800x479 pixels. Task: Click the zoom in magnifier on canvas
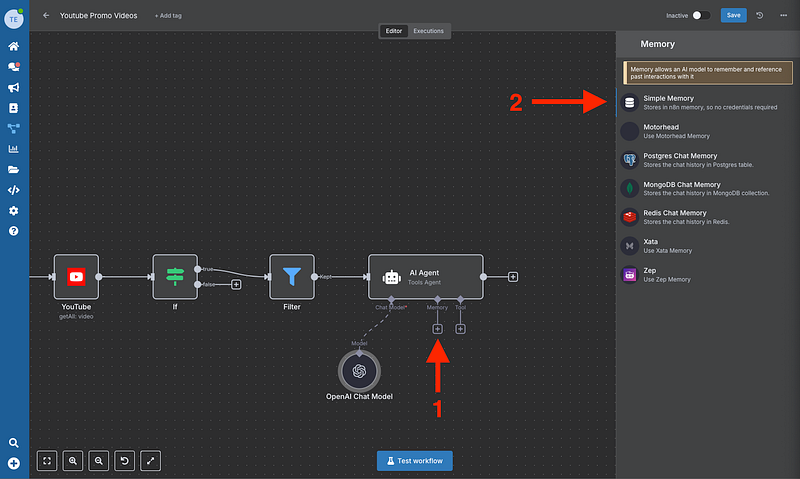(x=73, y=461)
